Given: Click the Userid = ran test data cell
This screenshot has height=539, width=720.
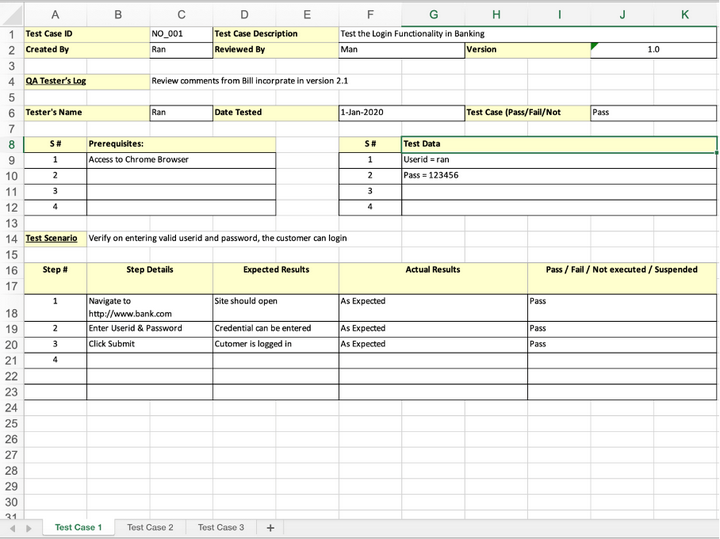Looking at the screenshot, I should [x=559, y=160].
